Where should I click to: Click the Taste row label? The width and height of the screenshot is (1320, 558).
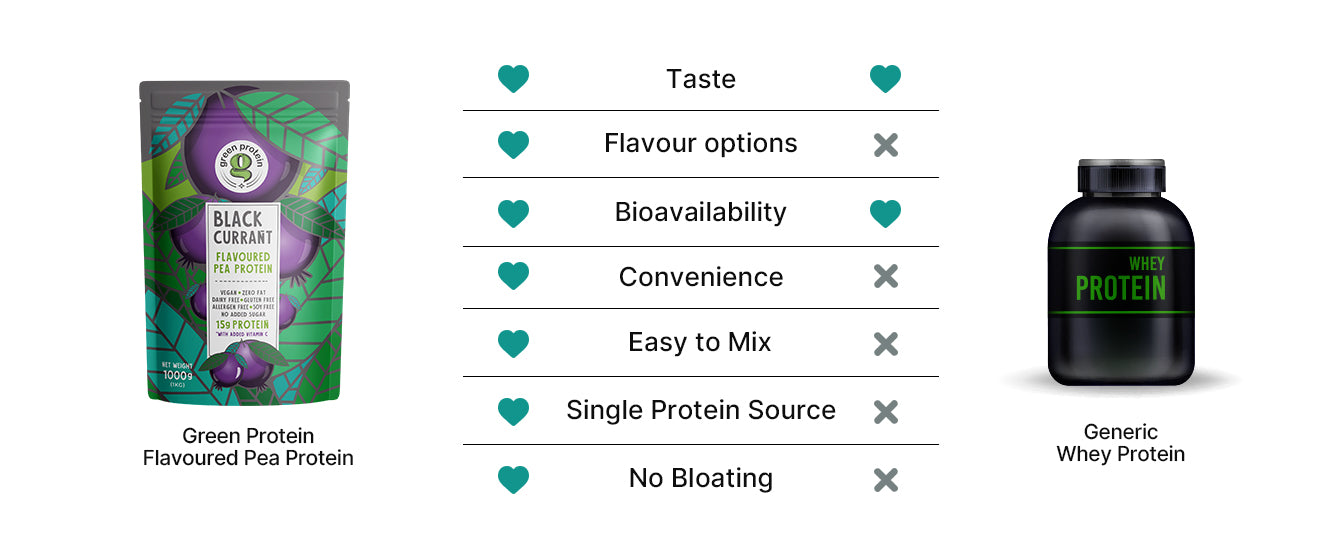(x=700, y=79)
